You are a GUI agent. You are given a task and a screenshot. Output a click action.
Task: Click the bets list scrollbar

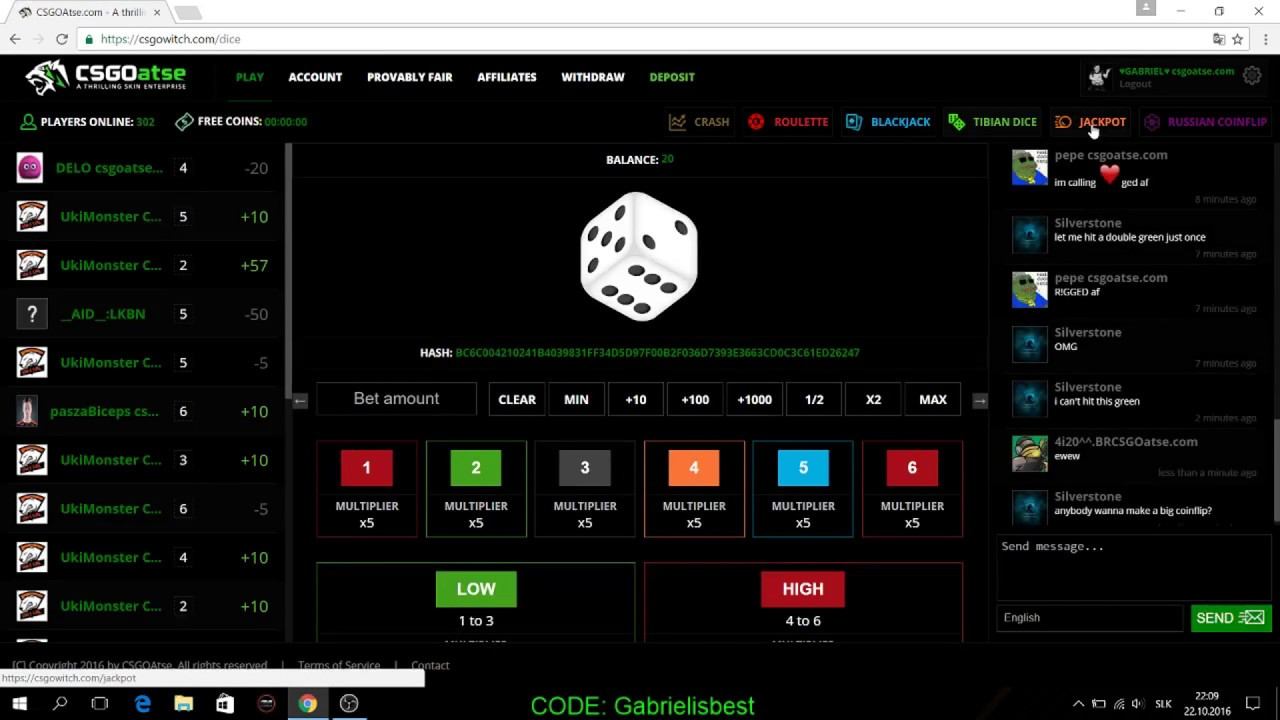[289, 270]
